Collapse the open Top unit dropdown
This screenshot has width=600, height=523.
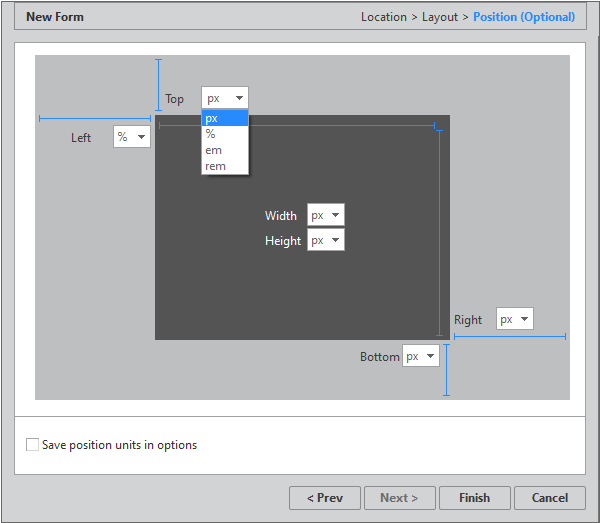[x=225, y=98]
